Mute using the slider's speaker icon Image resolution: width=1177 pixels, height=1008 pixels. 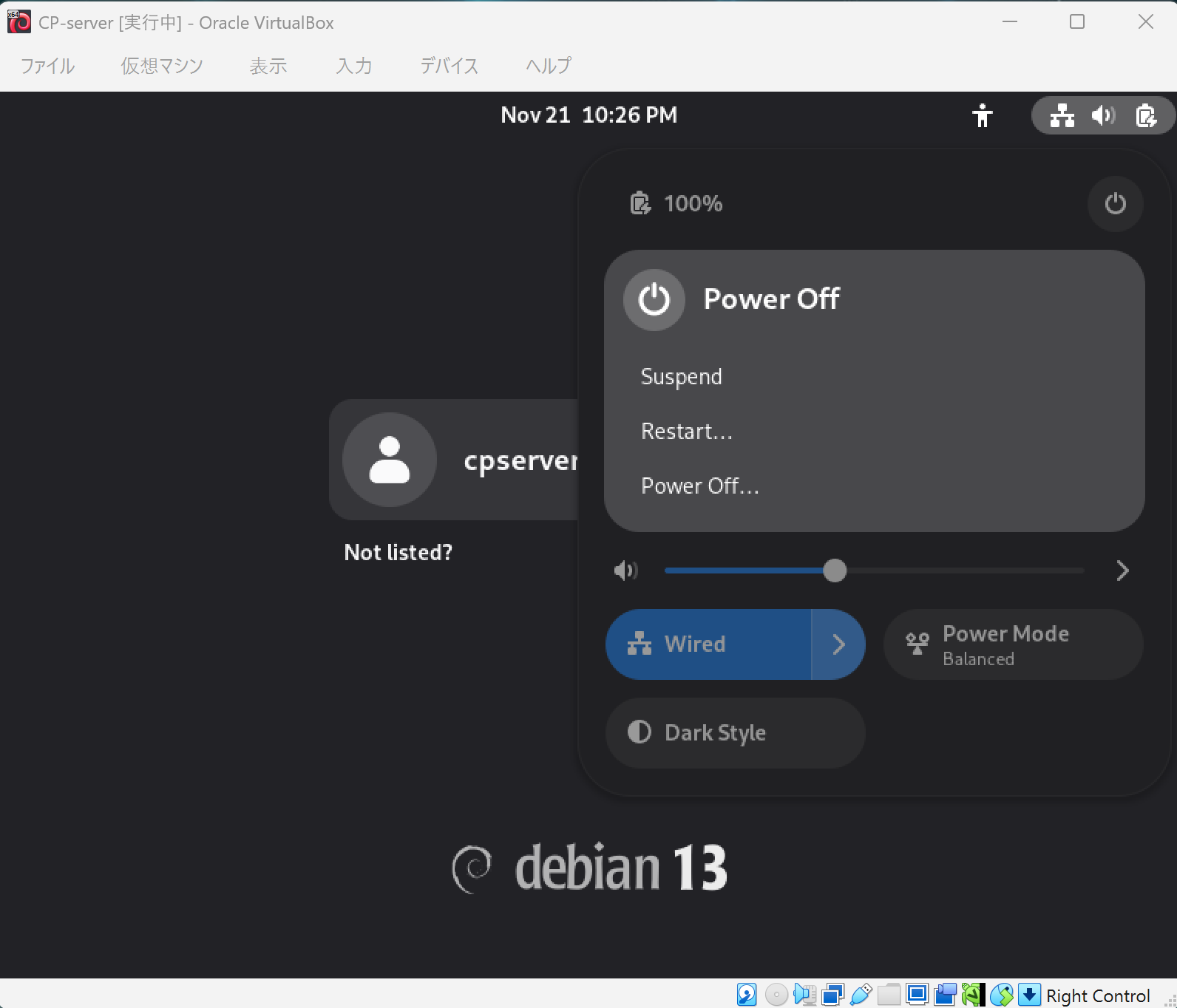click(625, 571)
